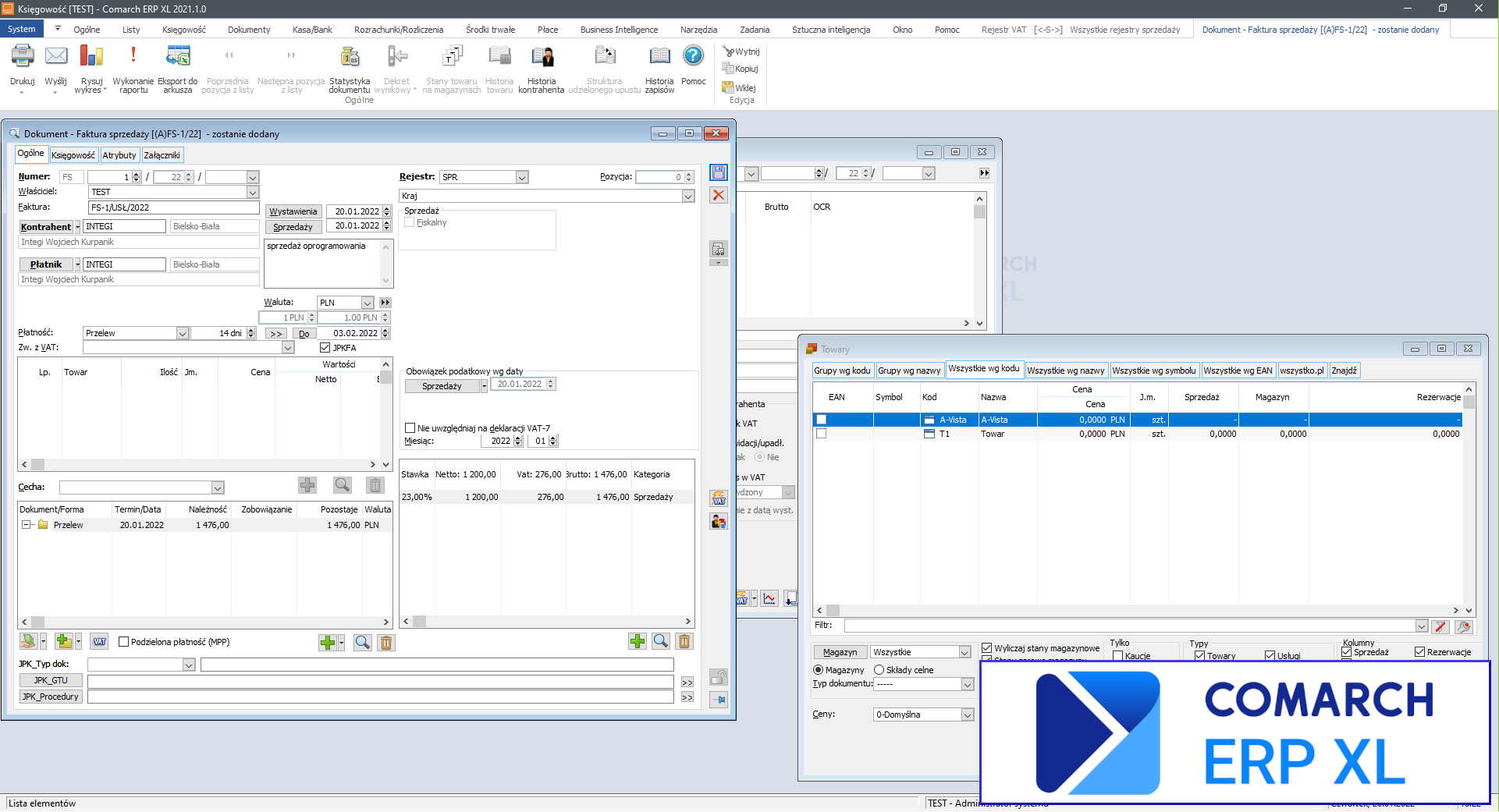Viewport: 1499px width, 812px height.
Task: Toggle the JPKFA checkbox
Action: [x=325, y=348]
